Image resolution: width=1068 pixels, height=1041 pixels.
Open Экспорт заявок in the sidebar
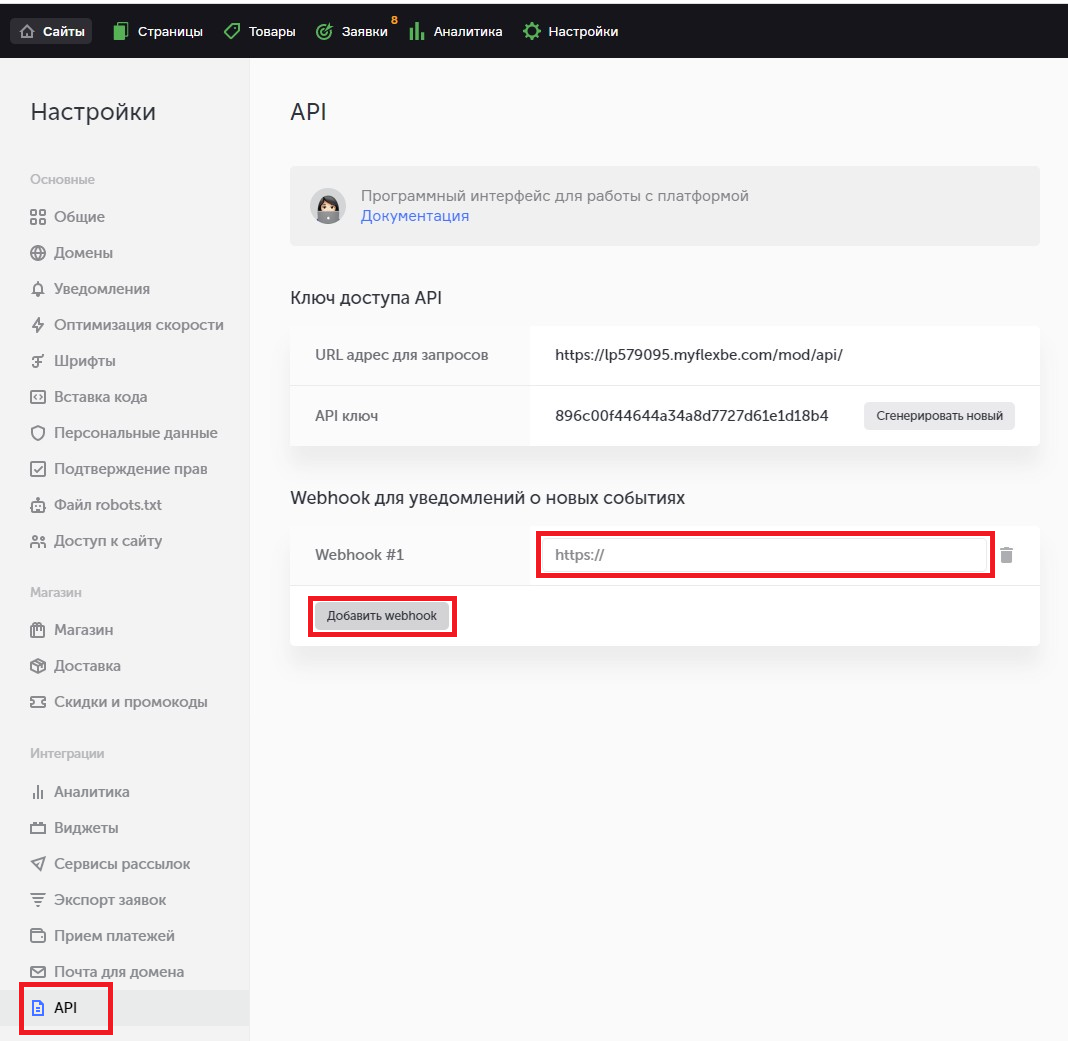pos(99,900)
